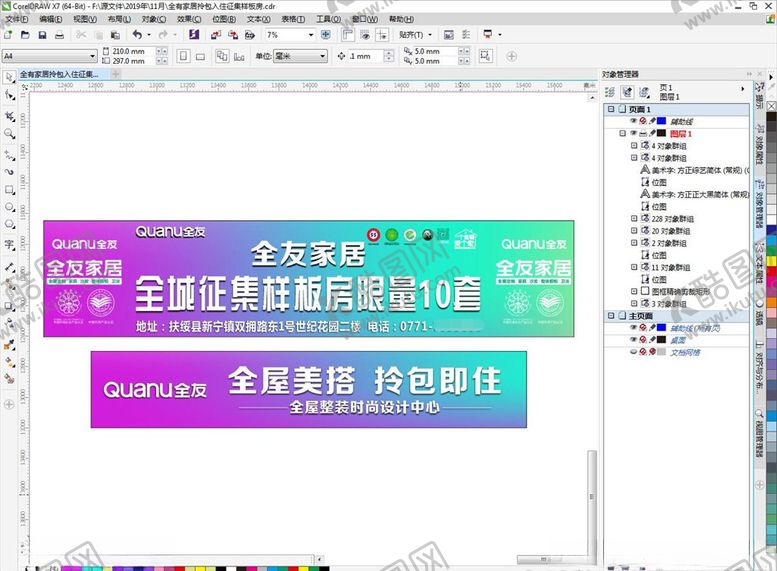This screenshot has width=777, height=571.
Task: Open the 文本(X) menu
Action: pyautogui.click(x=259, y=19)
